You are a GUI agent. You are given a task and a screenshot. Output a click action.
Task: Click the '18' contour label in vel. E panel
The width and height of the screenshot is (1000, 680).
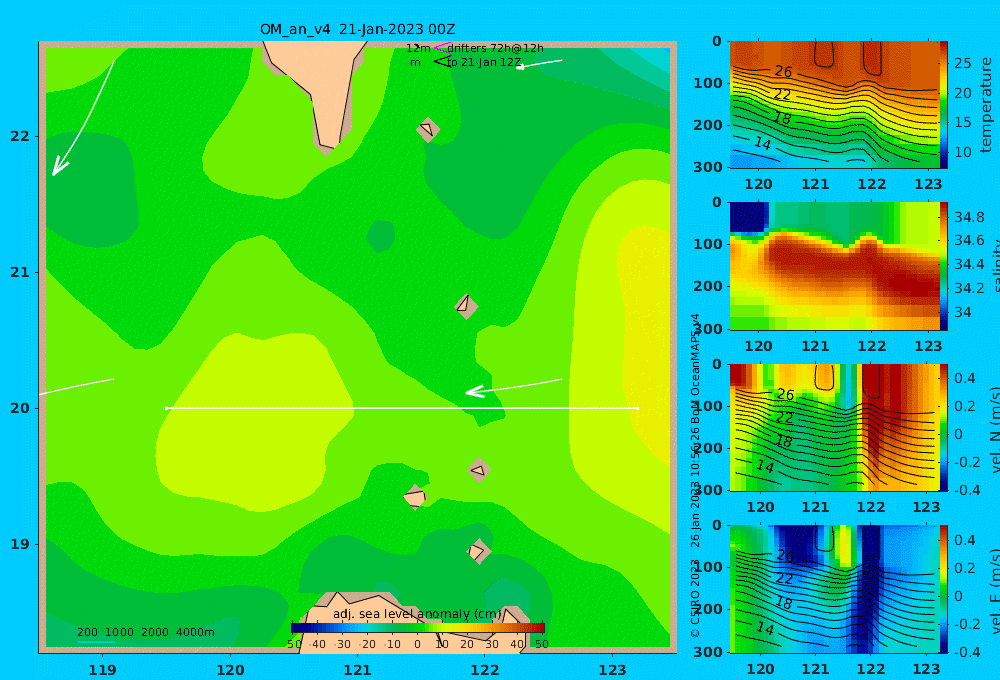pos(783,602)
